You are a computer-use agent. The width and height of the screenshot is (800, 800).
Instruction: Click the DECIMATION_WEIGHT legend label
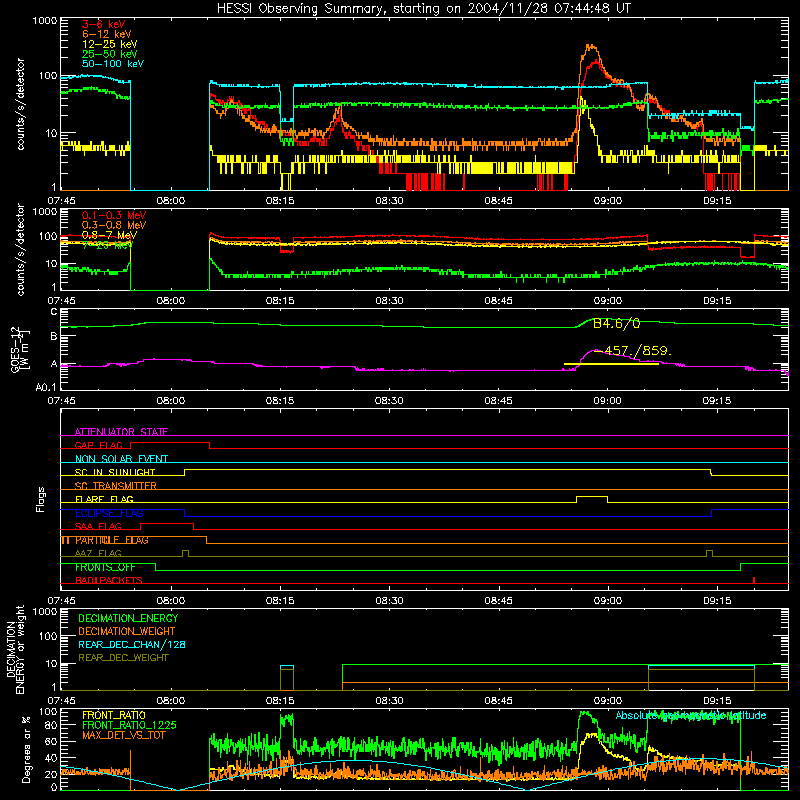coord(127,631)
